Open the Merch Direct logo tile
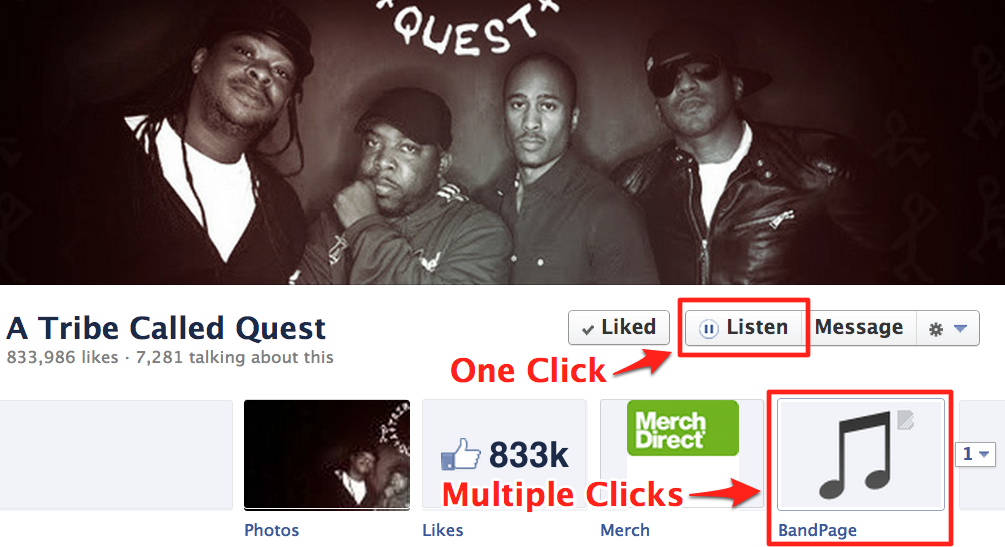1005x547 pixels. [683, 428]
